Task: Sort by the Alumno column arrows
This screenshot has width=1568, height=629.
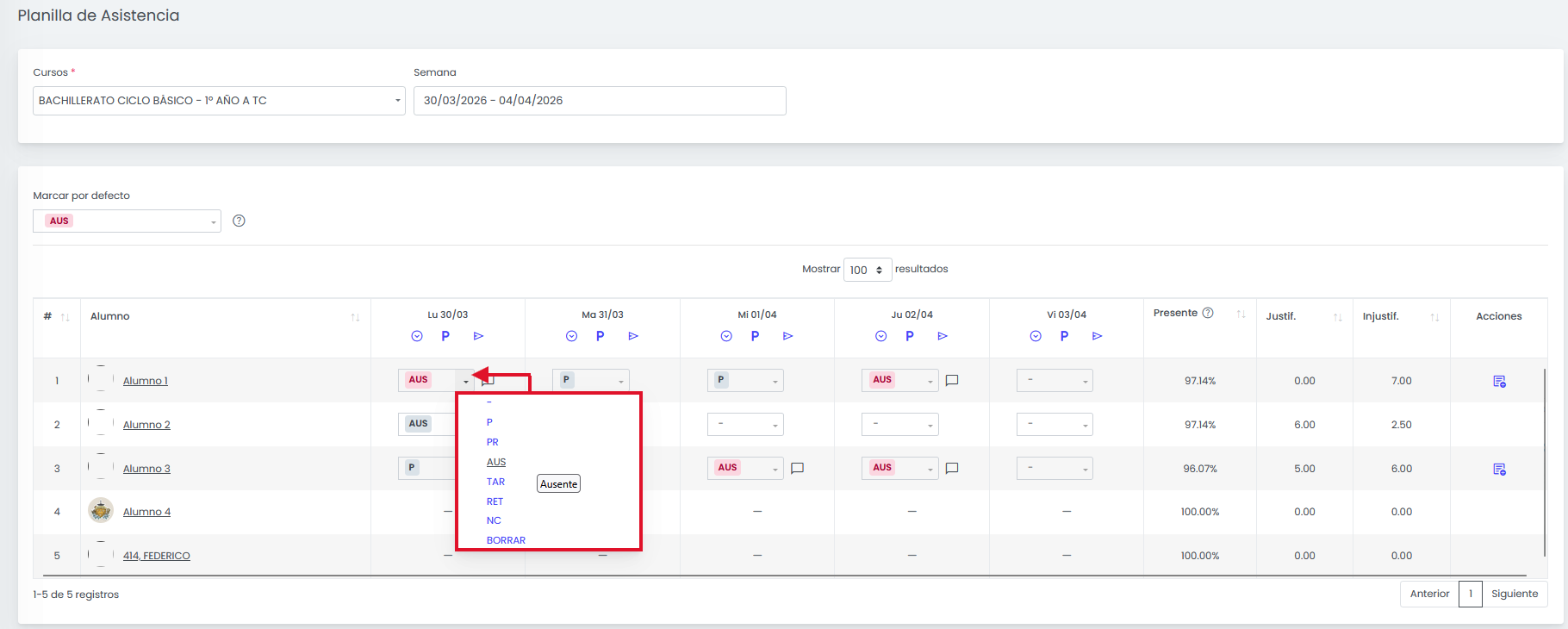Action: (355, 317)
